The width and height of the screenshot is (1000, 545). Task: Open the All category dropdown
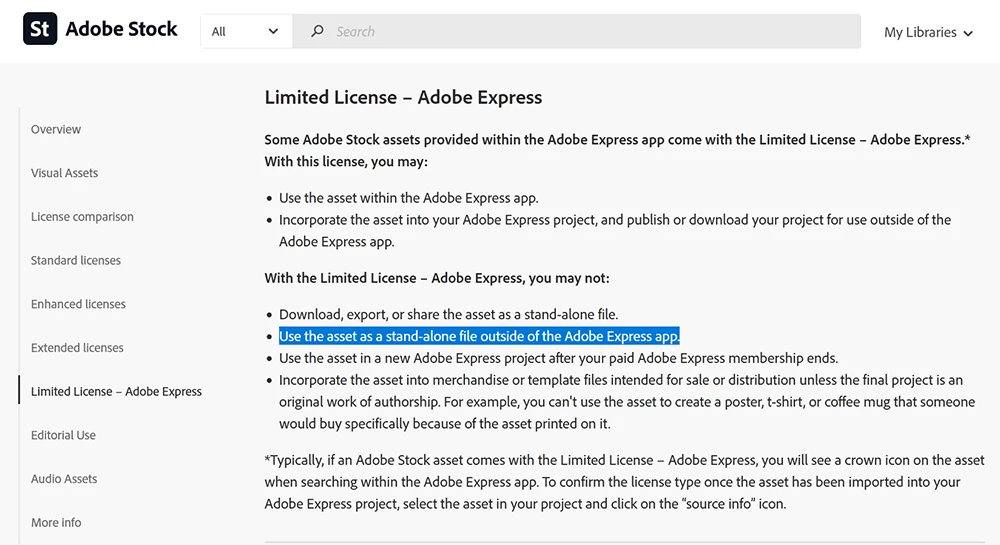tap(246, 31)
